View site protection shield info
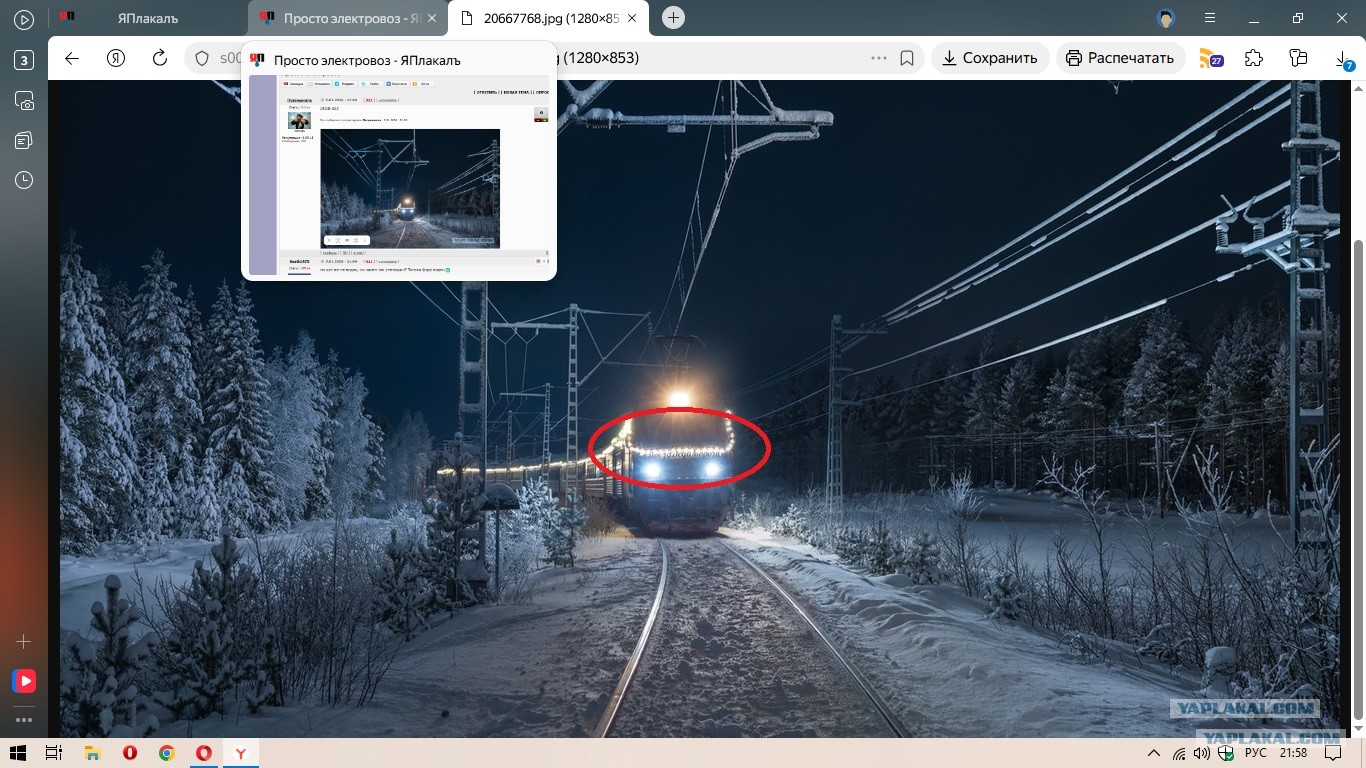Screen dimensions: 1366x768 [x=201, y=58]
